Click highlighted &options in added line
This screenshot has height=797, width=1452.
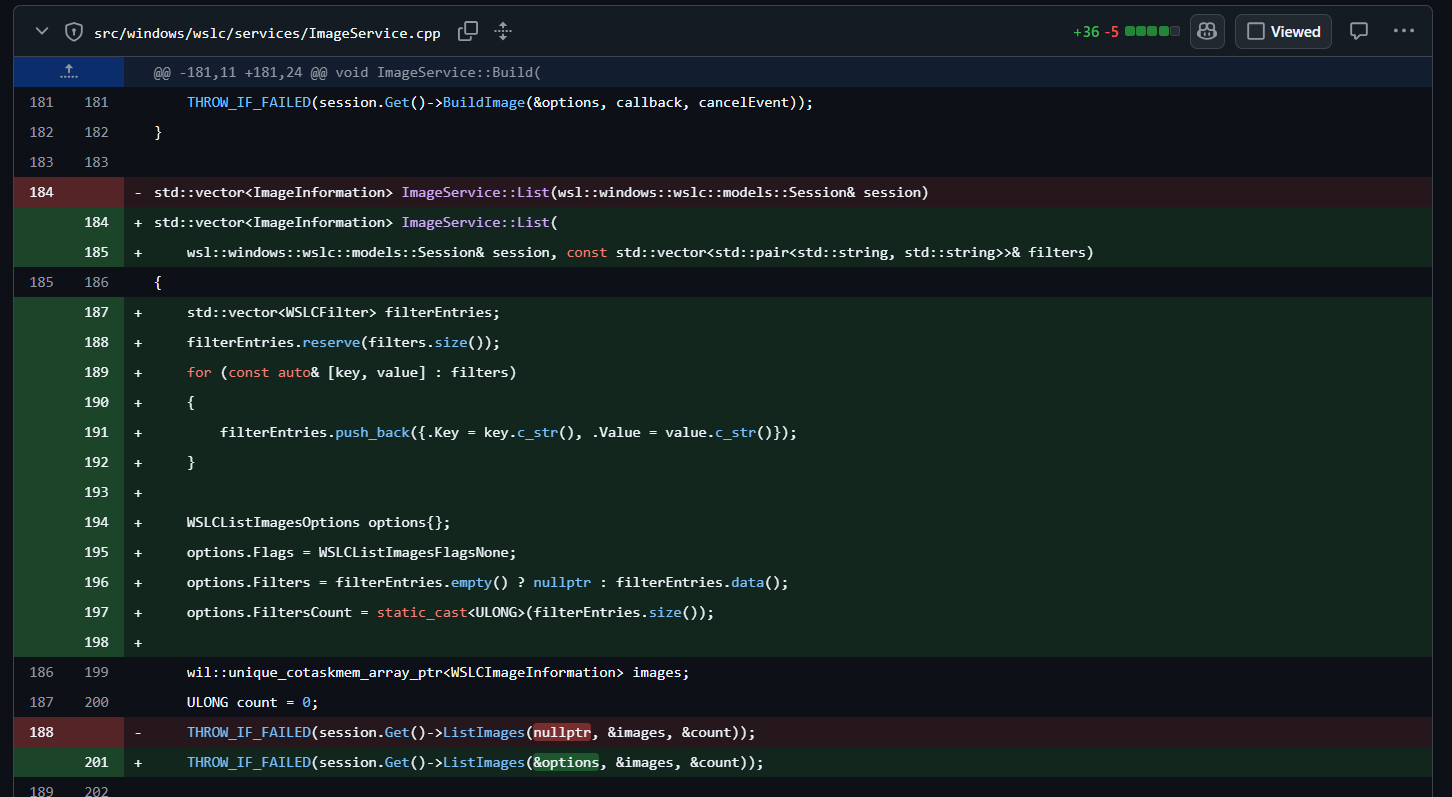(x=566, y=762)
